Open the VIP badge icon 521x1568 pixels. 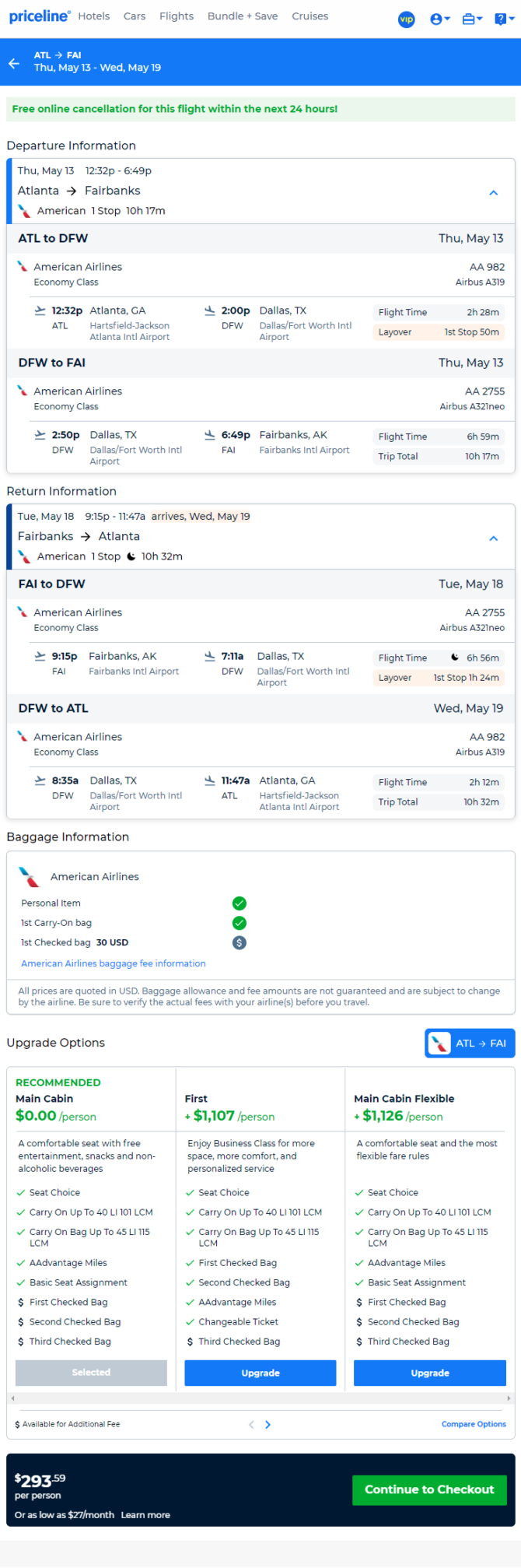pyautogui.click(x=407, y=19)
